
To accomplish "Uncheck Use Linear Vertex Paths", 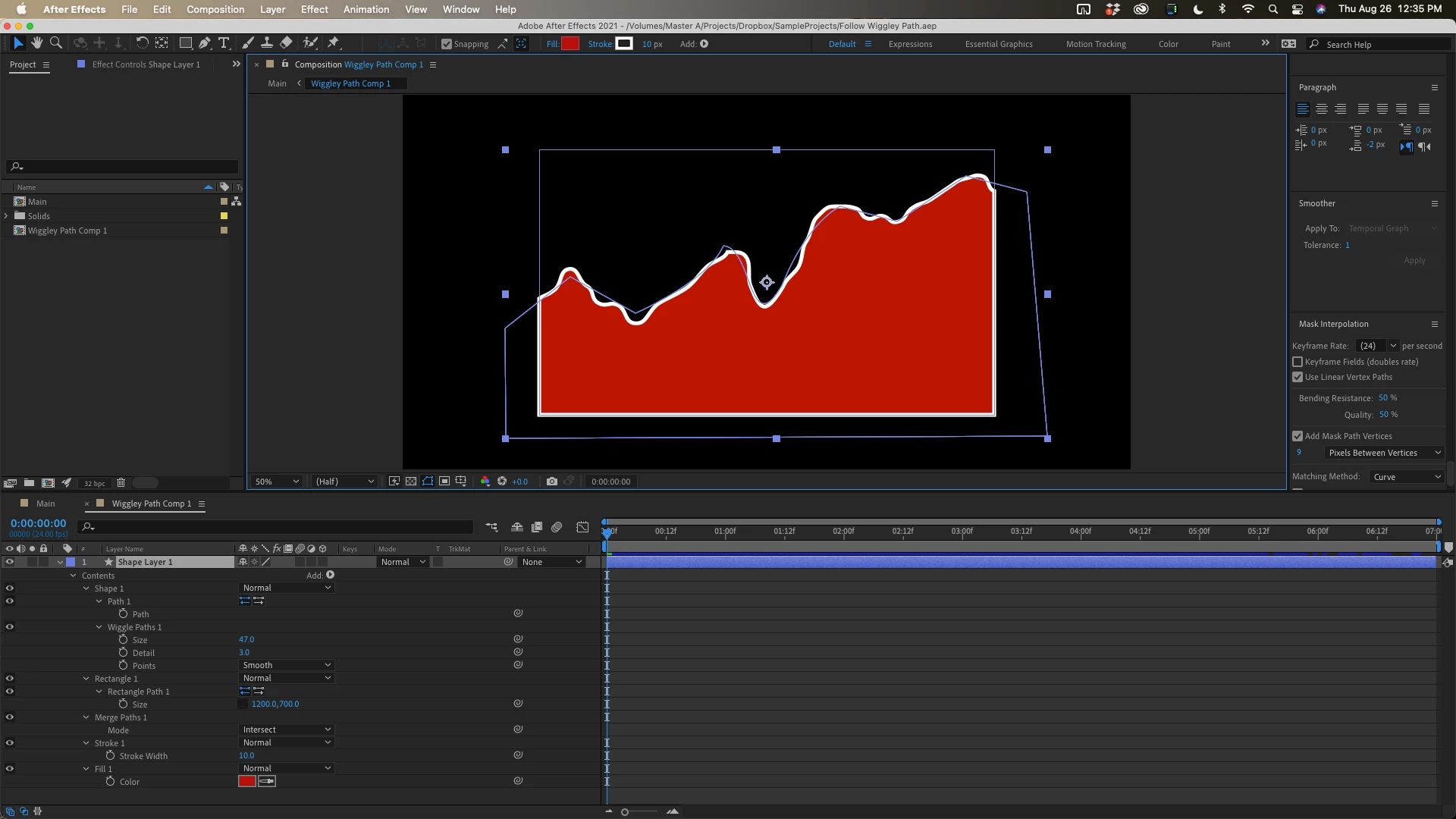I will (x=1298, y=377).
